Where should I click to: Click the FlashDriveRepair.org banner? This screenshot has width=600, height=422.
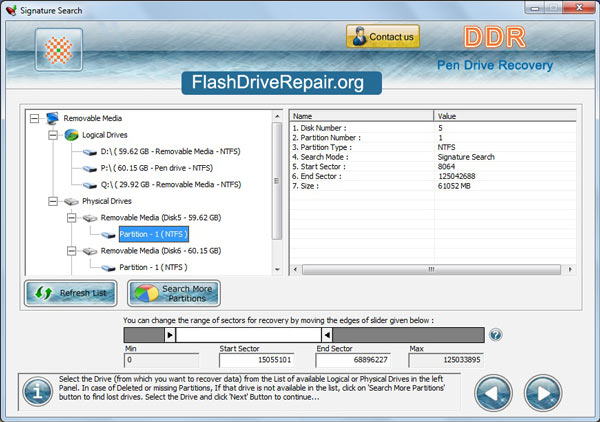point(282,83)
